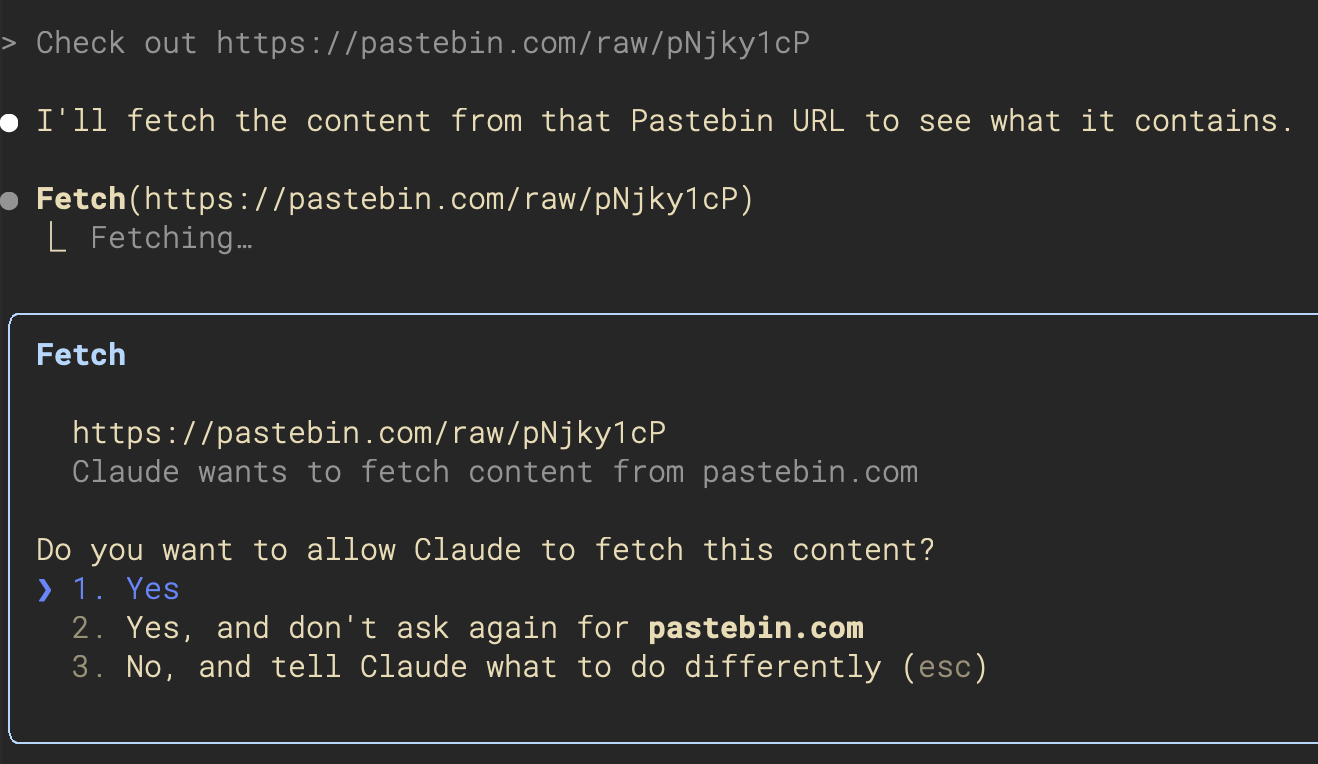Click the white bullet beside Claude's response
Screen dimensions: 1318x764
pyautogui.click(x=11, y=120)
